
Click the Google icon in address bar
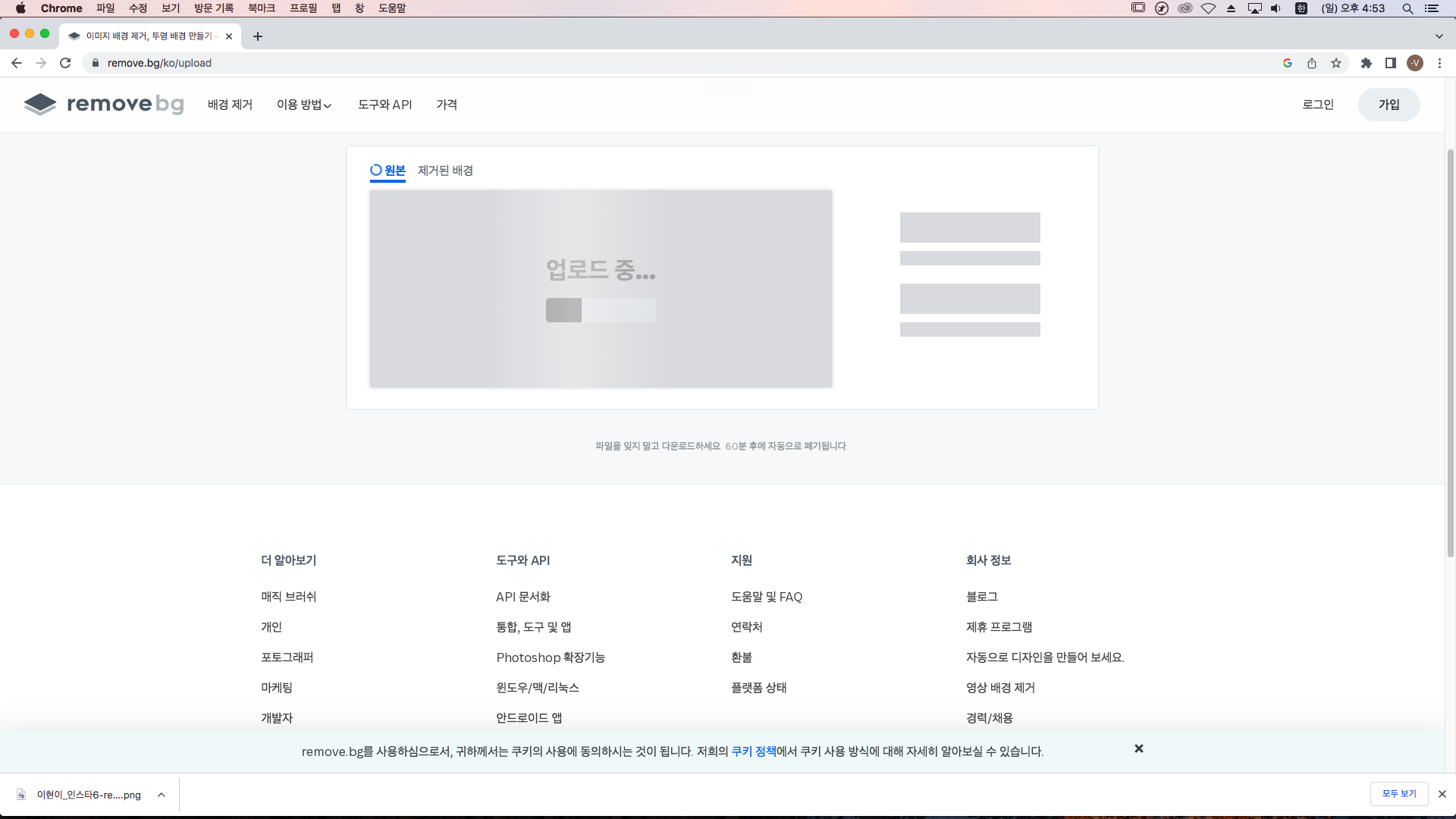click(x=1288, y=63)
